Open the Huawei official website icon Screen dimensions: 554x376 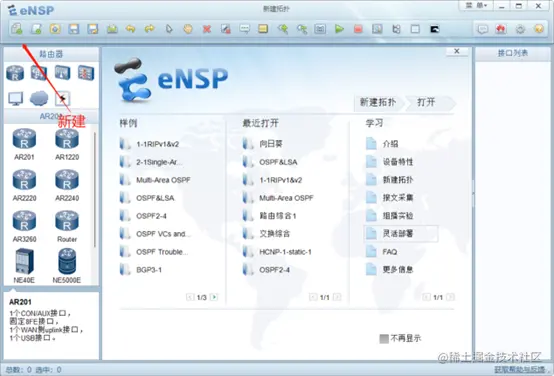click(501, 29)
